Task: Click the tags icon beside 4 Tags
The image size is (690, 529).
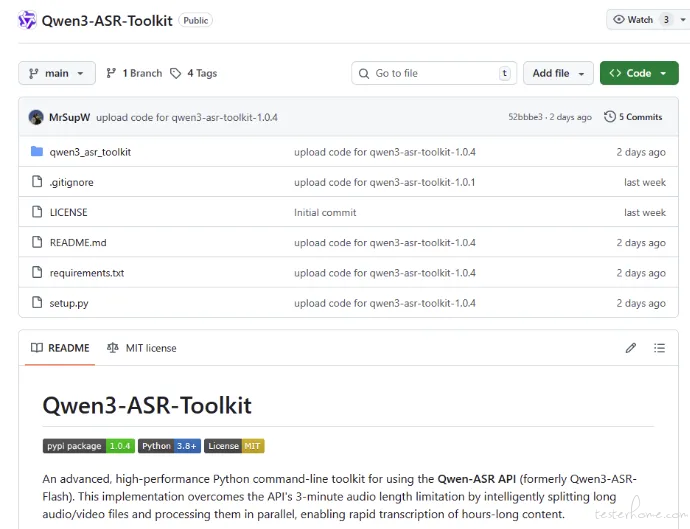Action: pos(176,73)
